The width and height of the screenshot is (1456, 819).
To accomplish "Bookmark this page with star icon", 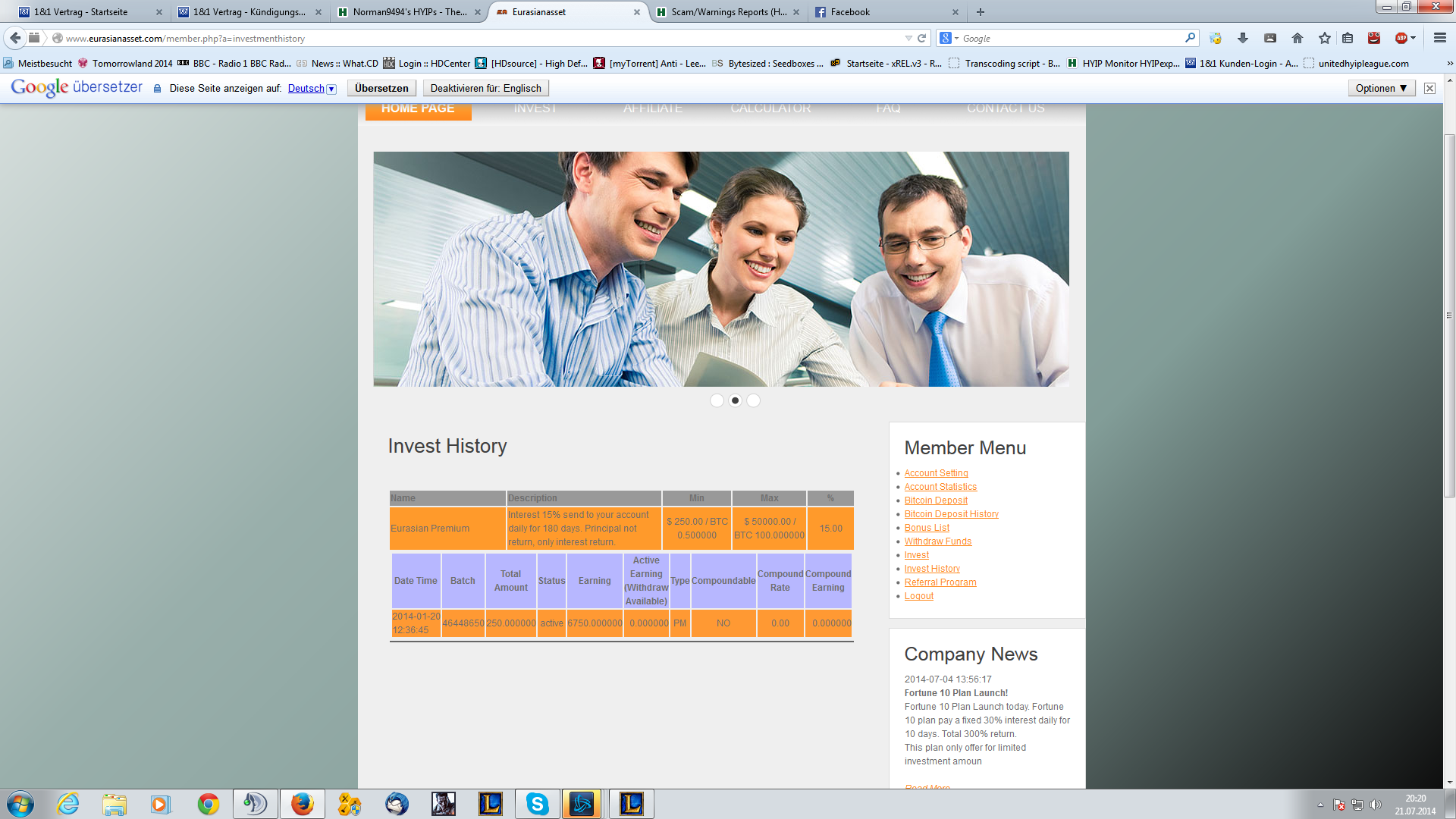I will tap(1325, 38).
